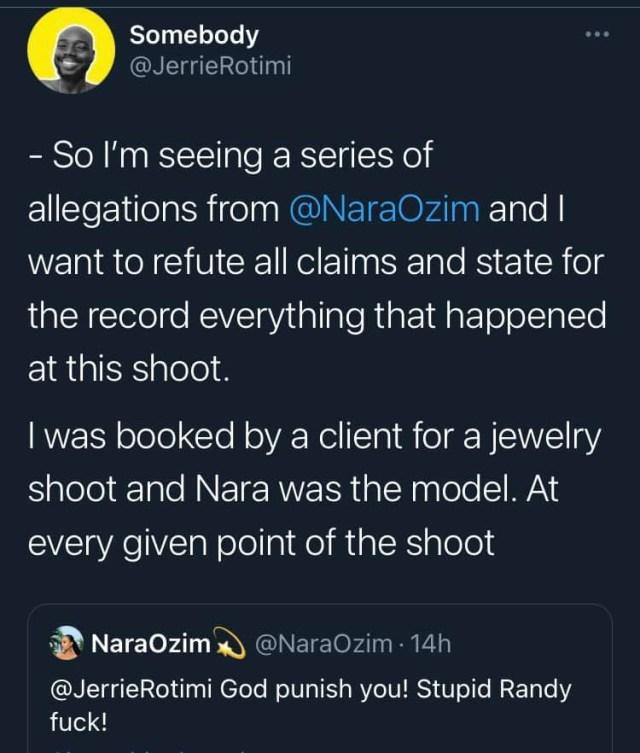Click the yellow profile avatar of Somebody
The height and width of the screenshot is (753, 640).
(x=67, y=50)
